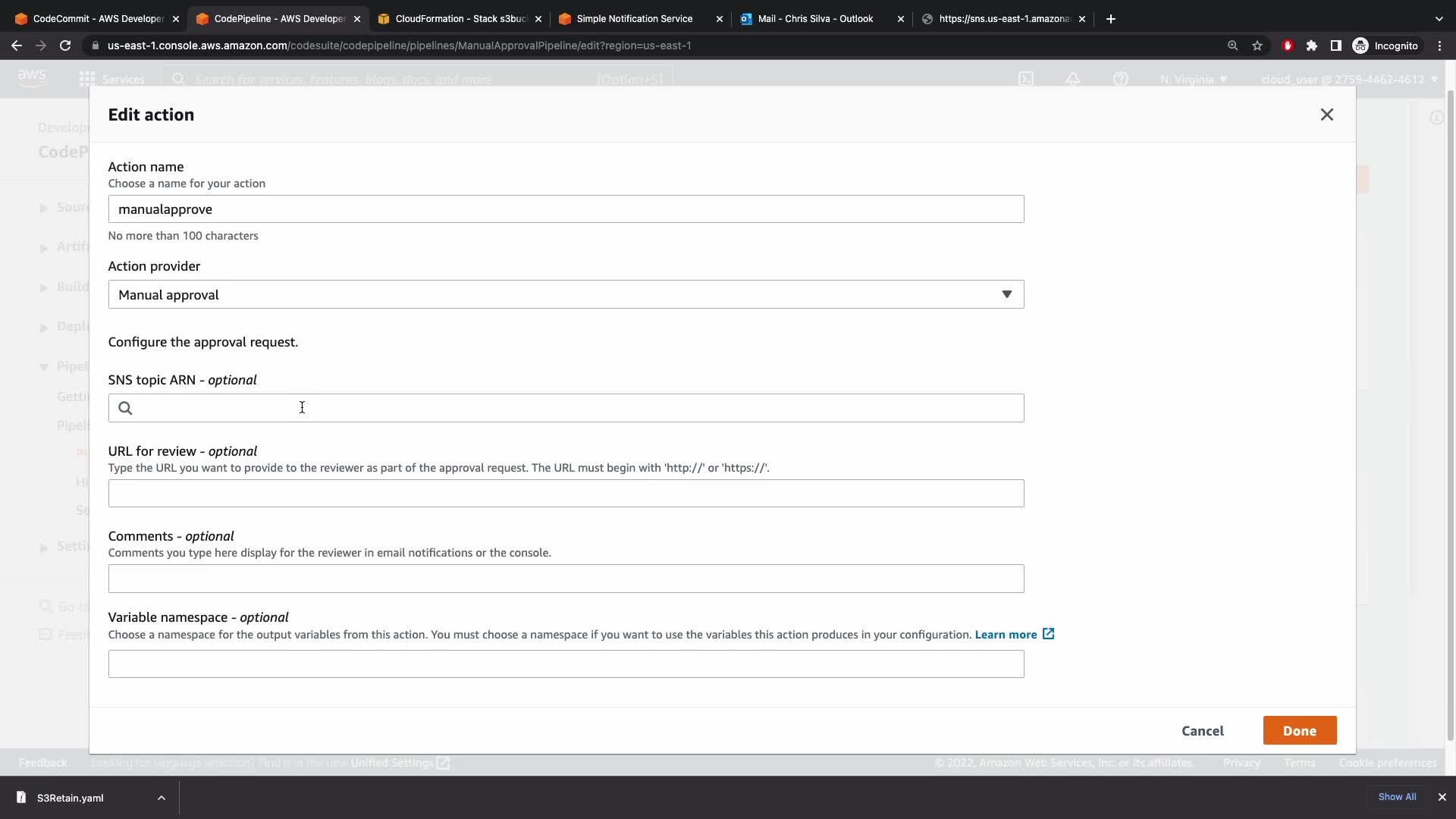Screen dimensions: 1456x819
Task: Reload the current page
Action: point(65,45)
